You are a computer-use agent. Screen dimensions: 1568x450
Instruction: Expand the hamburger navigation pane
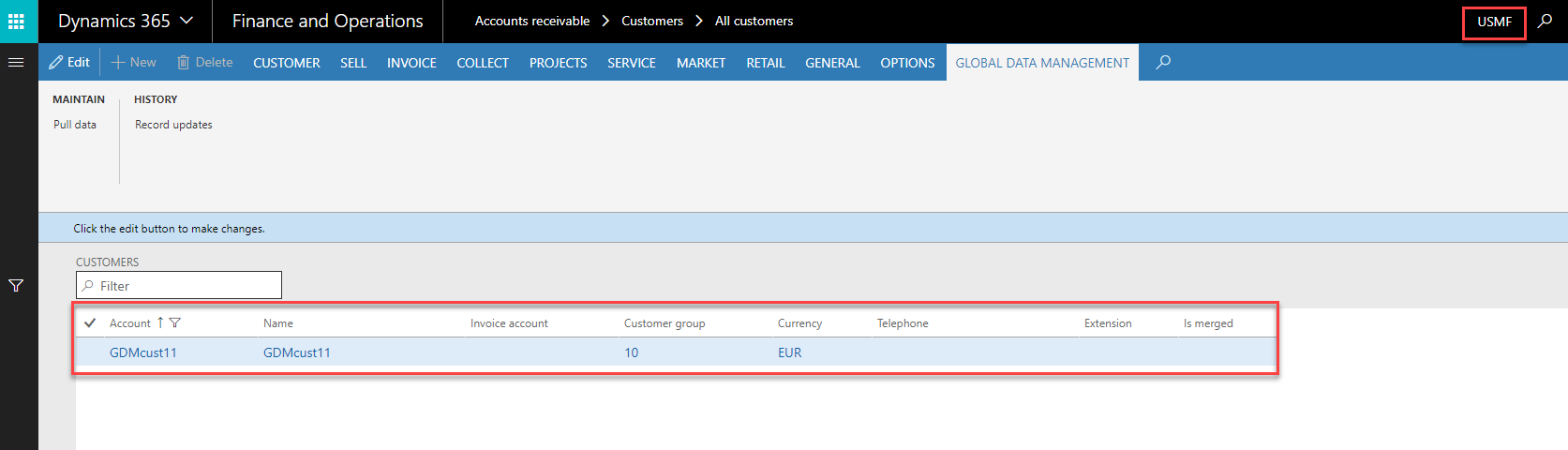click(x=16, y=63)
